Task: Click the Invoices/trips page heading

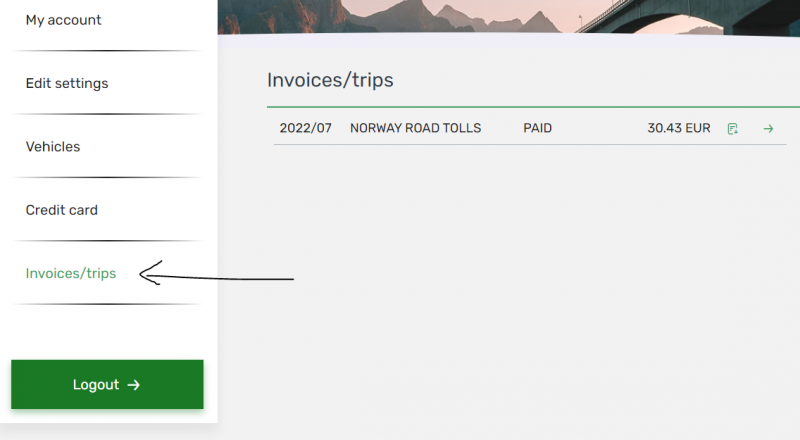Action: click(330, 81)
